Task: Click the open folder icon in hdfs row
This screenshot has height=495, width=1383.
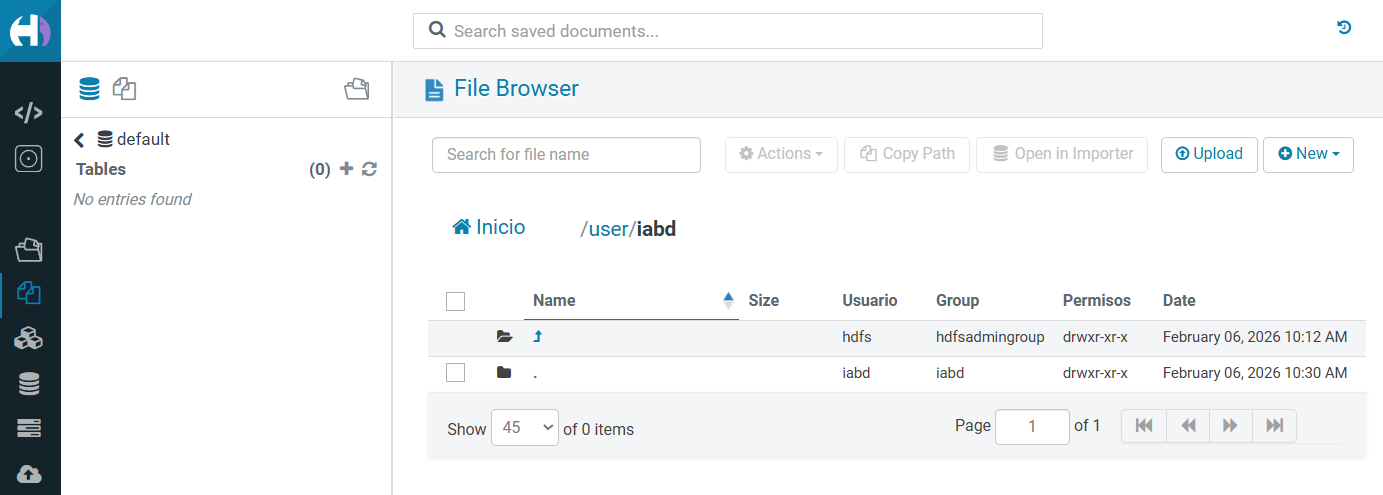Action: [504, 337]
